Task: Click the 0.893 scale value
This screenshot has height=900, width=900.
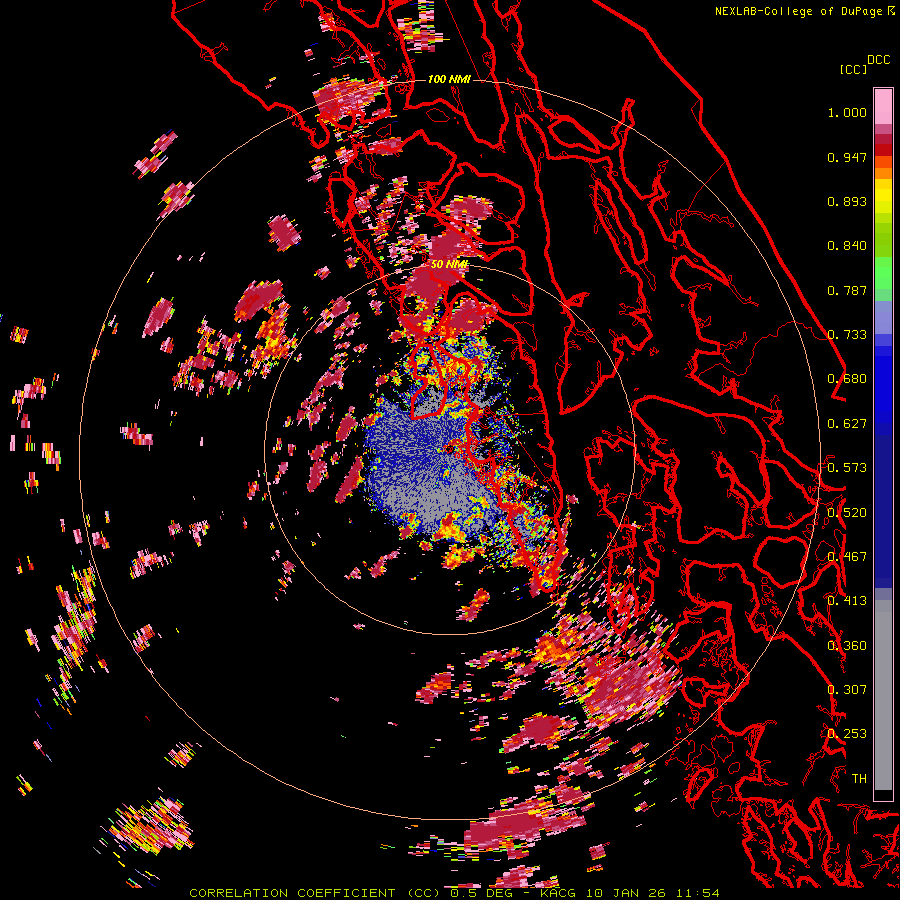Action: point(847,201)
